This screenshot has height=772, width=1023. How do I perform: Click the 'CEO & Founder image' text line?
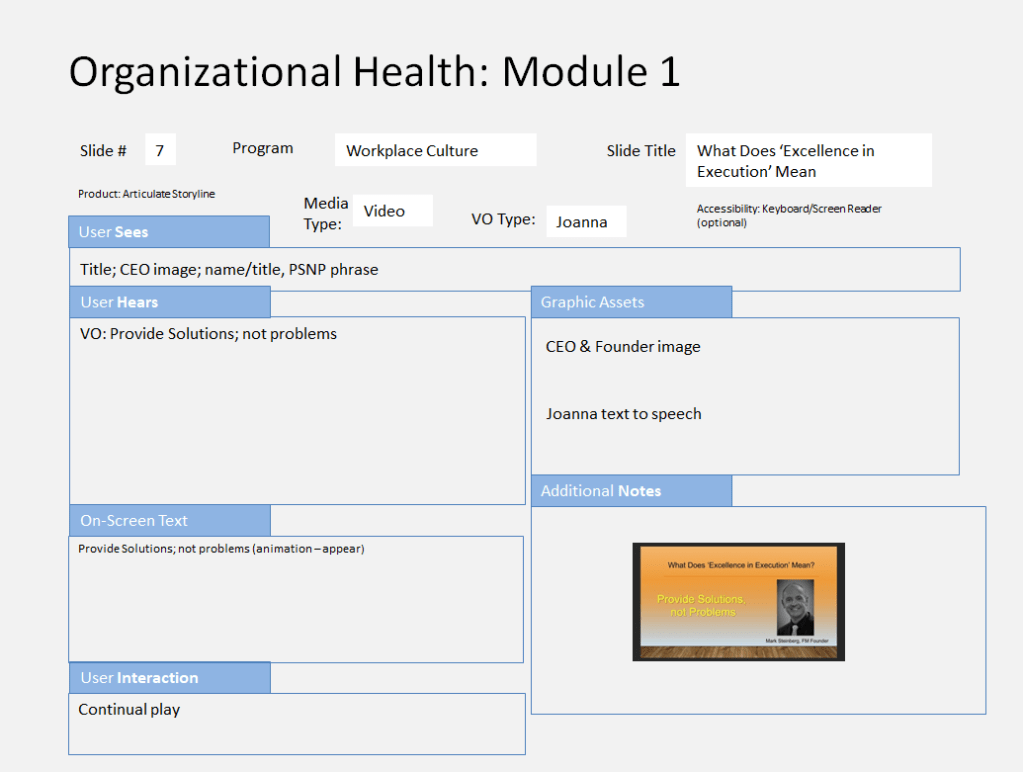coord(623,347)
